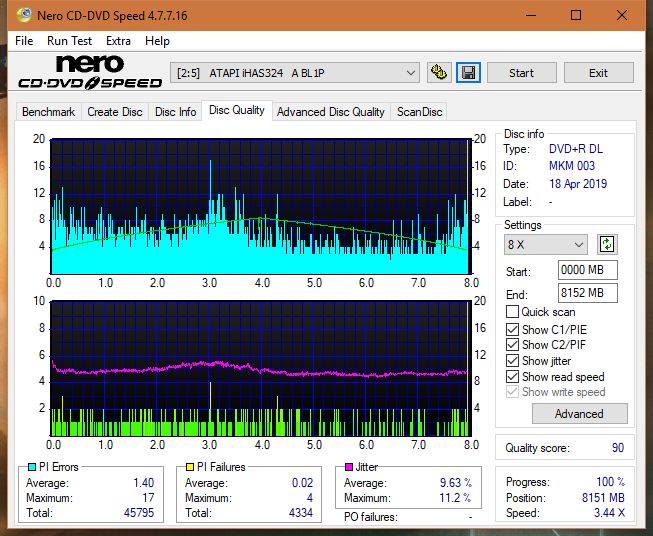Click the Start 0000 MB input field
This screenshot has width=653, height=536.
pyautogui.click(x=587, y=270)
